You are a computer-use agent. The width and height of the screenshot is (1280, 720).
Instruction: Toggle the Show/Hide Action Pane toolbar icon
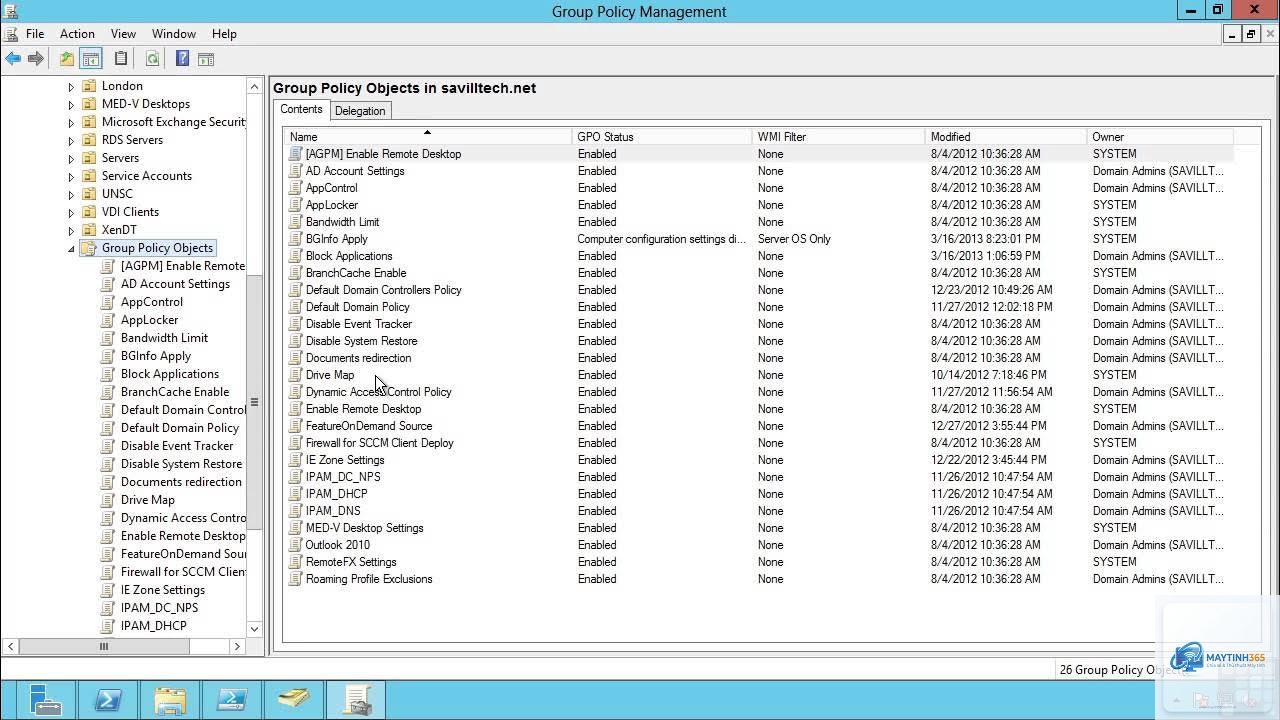pos(206,59)
